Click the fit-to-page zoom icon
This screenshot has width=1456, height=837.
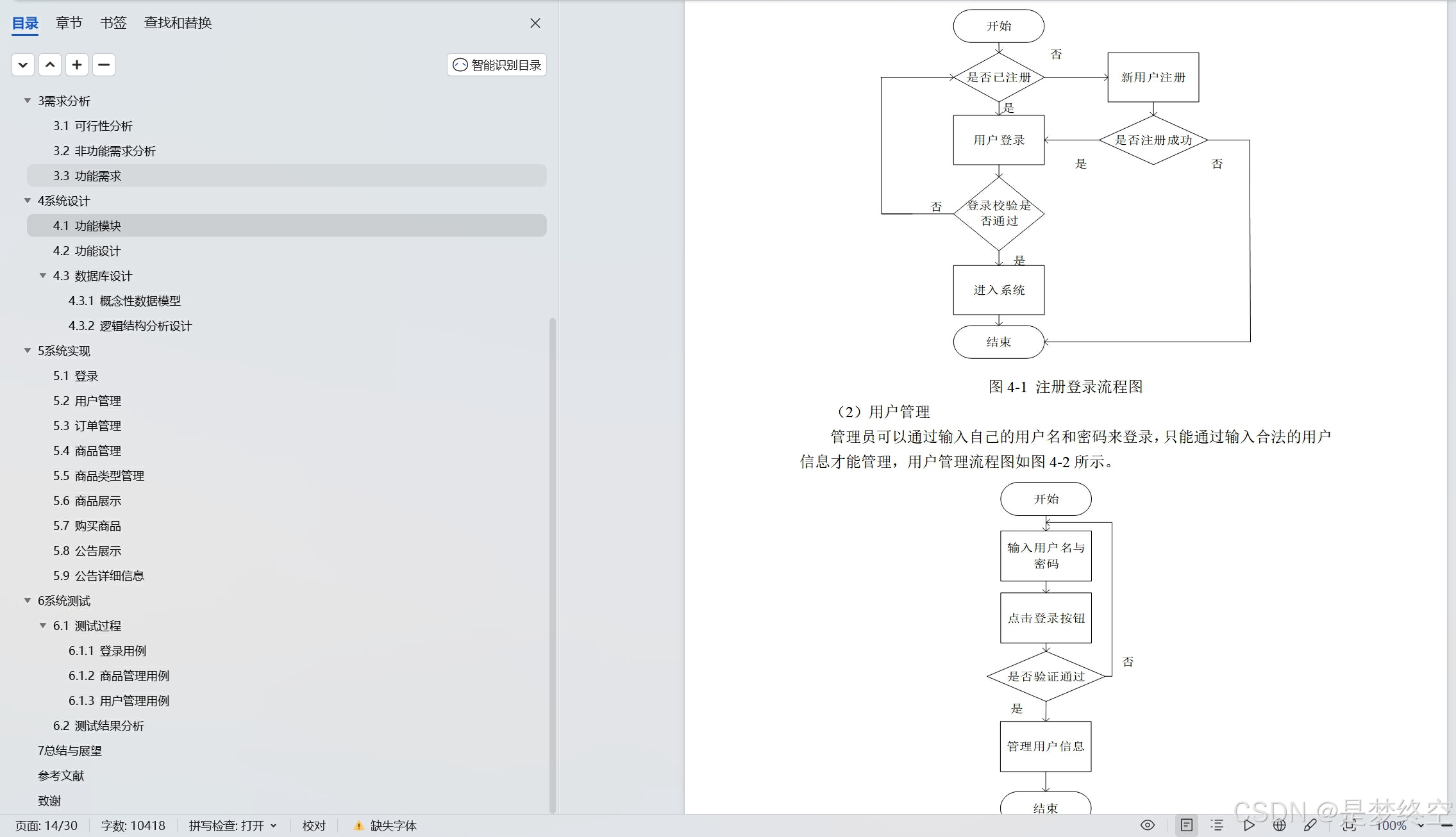pos(1349,825)
